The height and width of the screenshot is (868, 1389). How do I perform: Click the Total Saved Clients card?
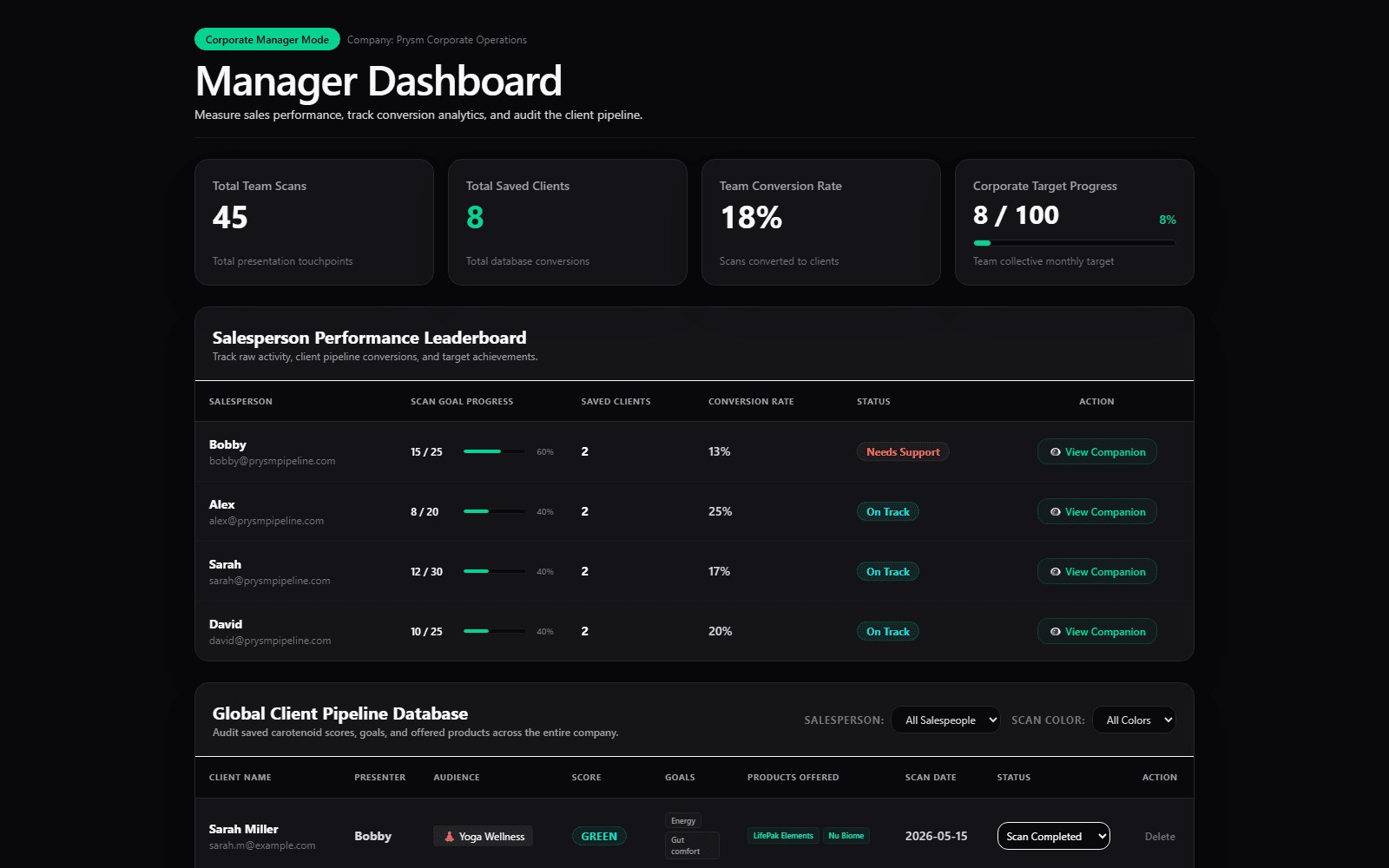(568, 222)
